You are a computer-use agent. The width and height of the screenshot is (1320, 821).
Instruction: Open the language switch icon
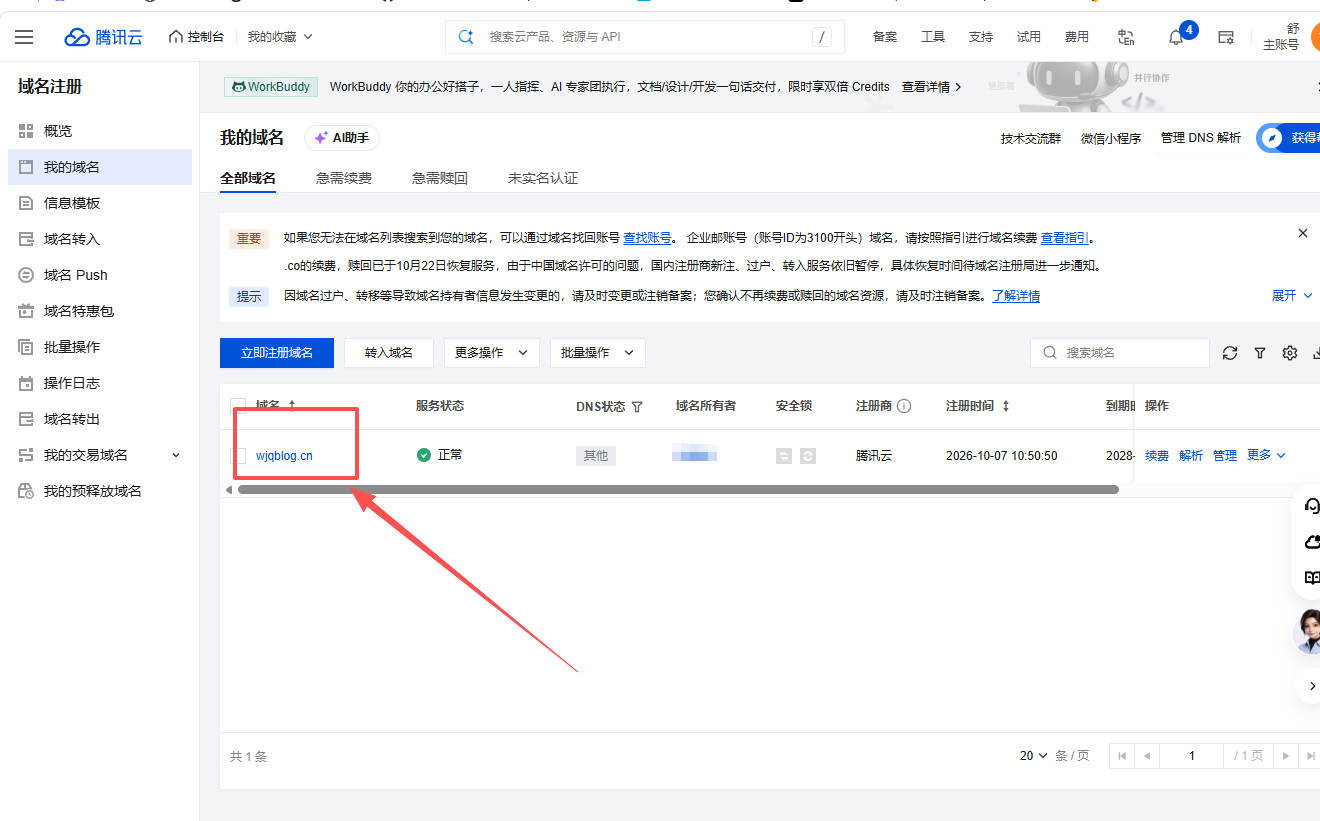[1126, 37]
